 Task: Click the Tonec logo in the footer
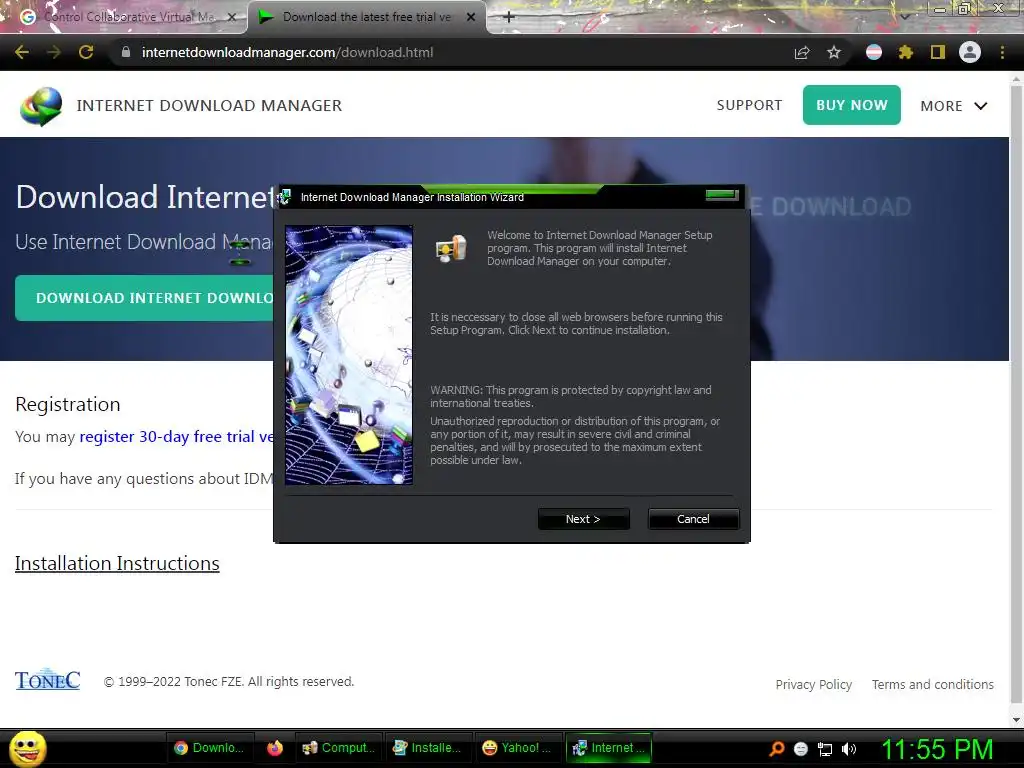pyautogui.click(x=48, y=680)
